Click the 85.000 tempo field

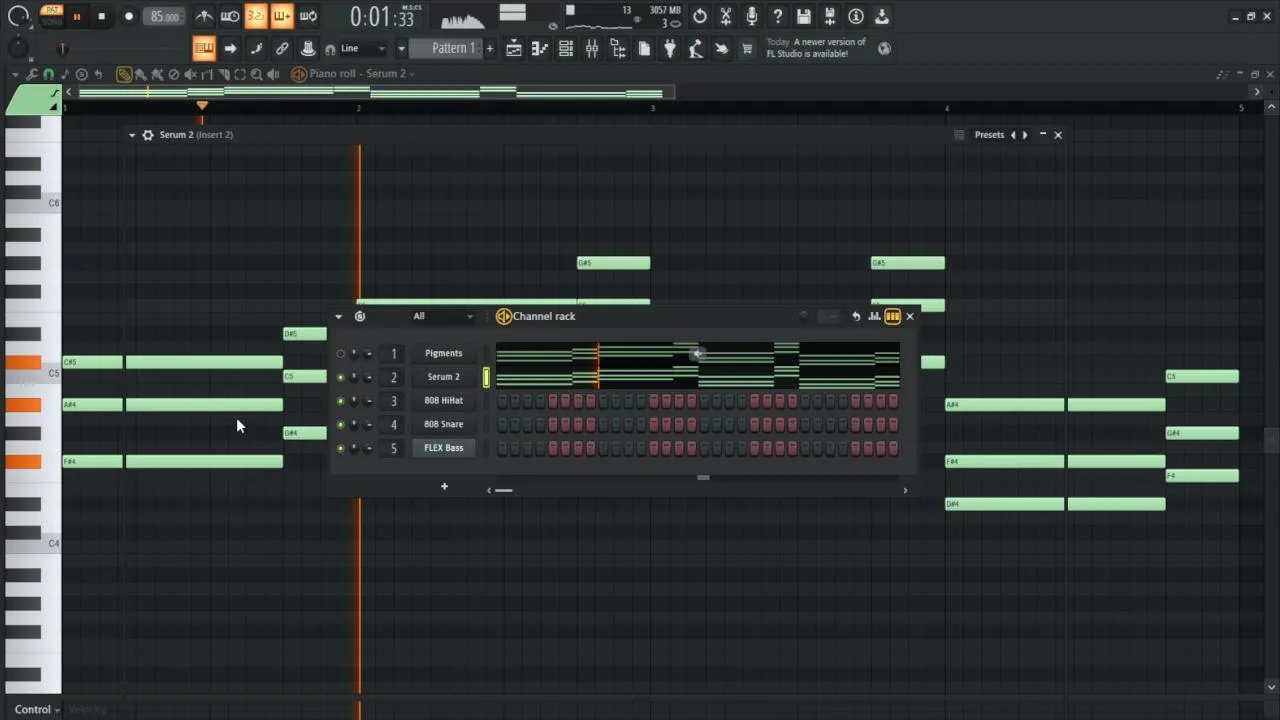tap(165, 16)
